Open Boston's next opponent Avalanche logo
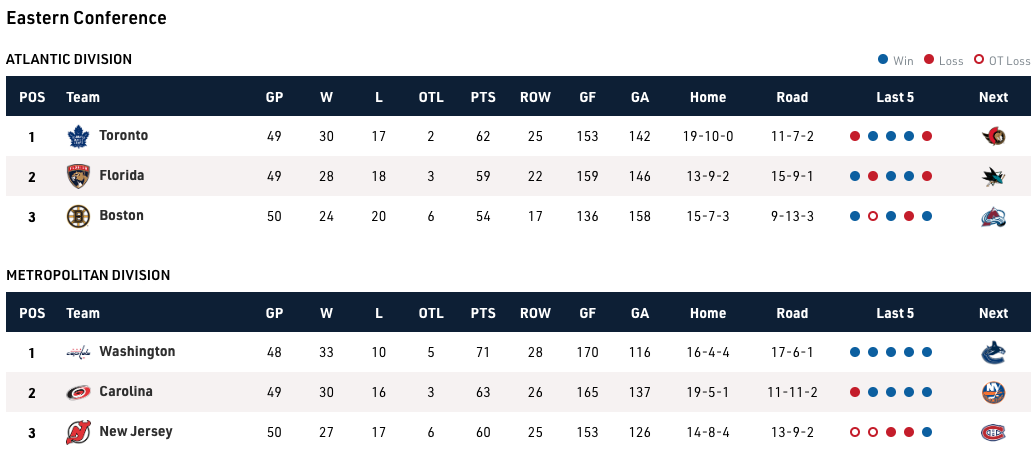Image resolution: width=1035 pixels, height=475 pixels. [993, 216]
